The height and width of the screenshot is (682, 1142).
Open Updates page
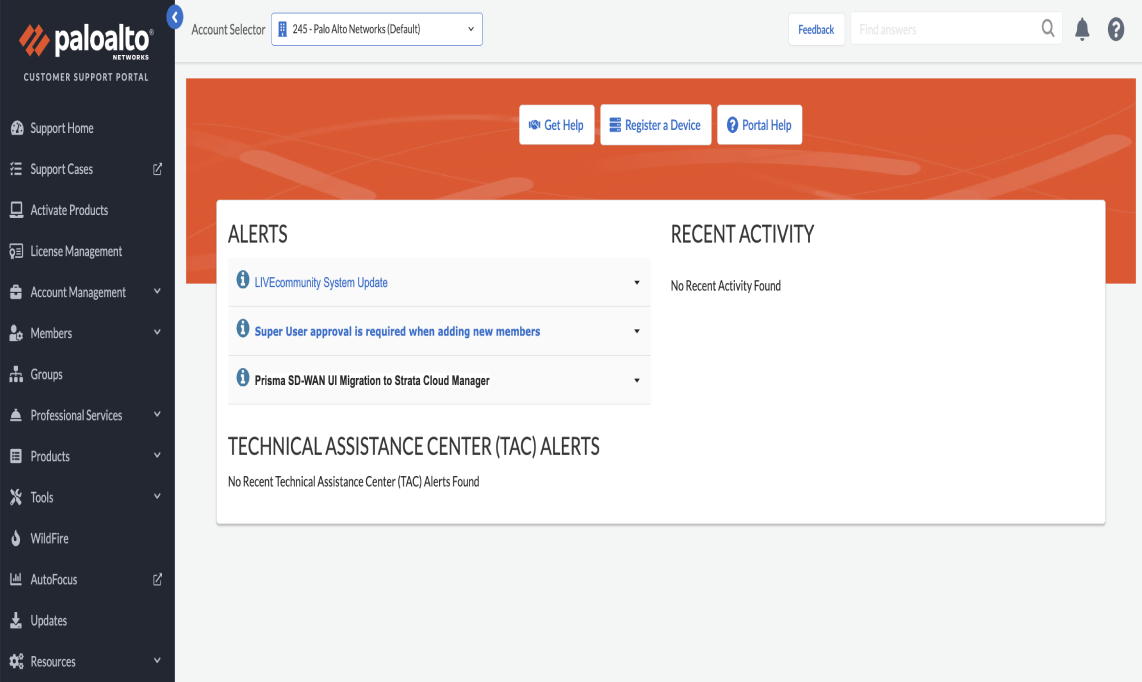(x=49, y=621)
